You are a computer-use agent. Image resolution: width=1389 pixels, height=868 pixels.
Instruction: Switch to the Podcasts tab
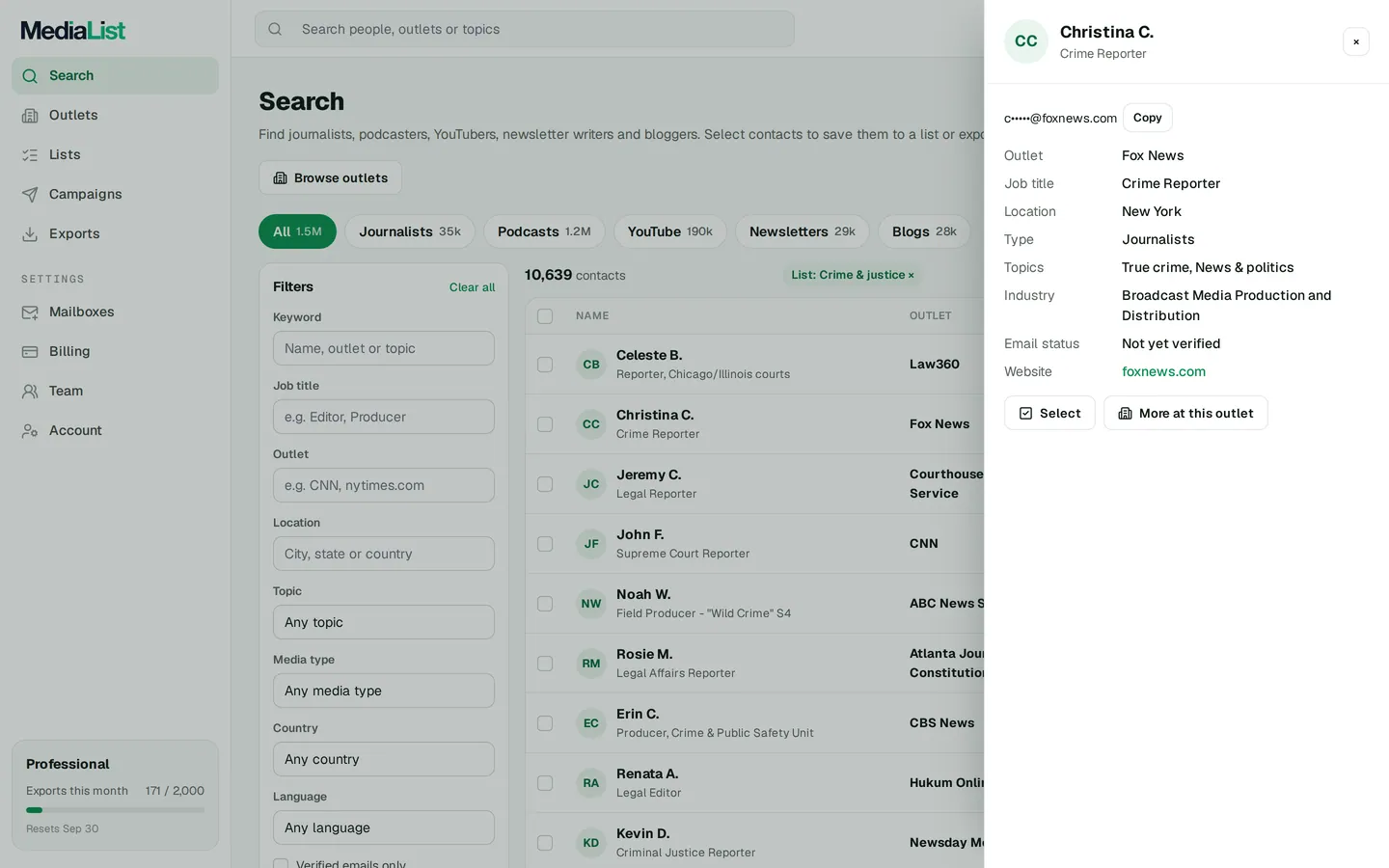pos(544,231)
